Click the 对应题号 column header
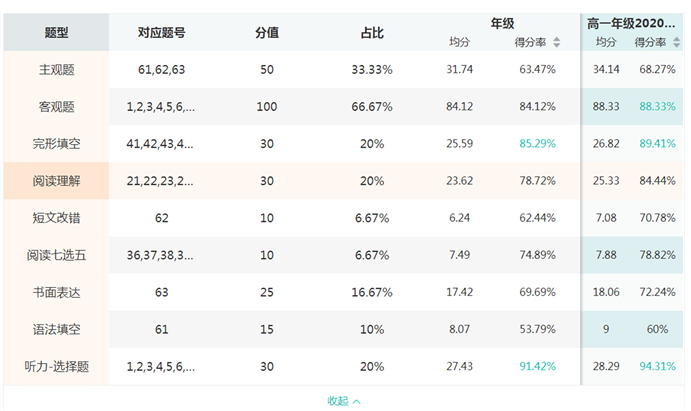Viewport: 691px width, 411px height. (161, 33)
